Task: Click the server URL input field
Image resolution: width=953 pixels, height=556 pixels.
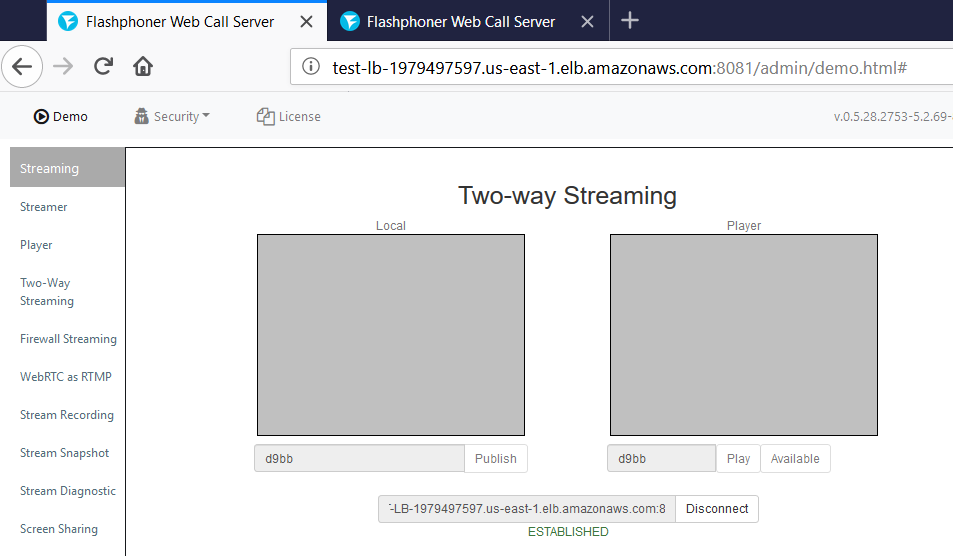Action: click(x=527, y=509)
